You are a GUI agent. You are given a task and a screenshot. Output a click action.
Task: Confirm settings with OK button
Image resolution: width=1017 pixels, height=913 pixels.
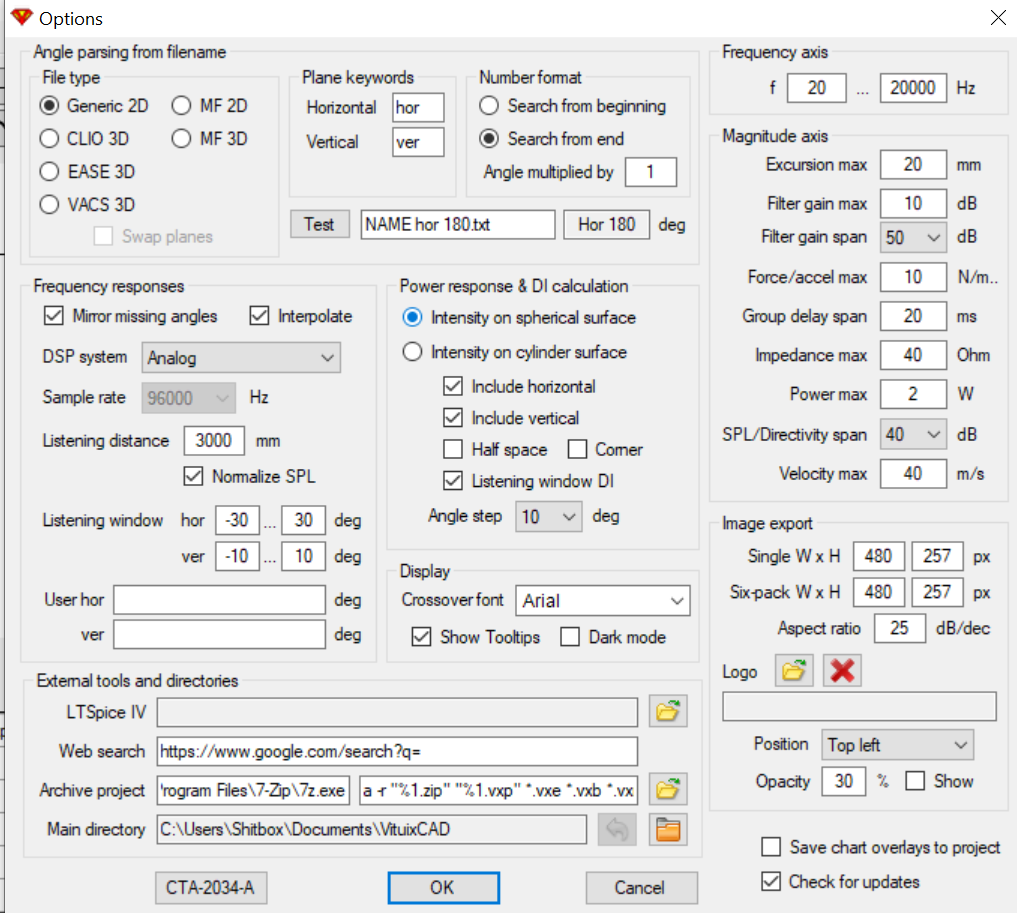(x=444, y=887)
